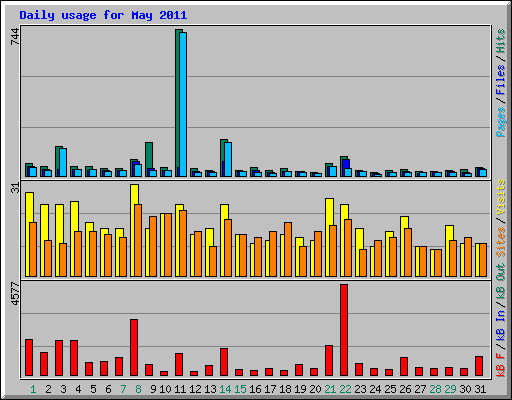The width and height of the screenshot is (512, 400).
Task: Select the day 10 label on the x-axis
Action: 165,389
